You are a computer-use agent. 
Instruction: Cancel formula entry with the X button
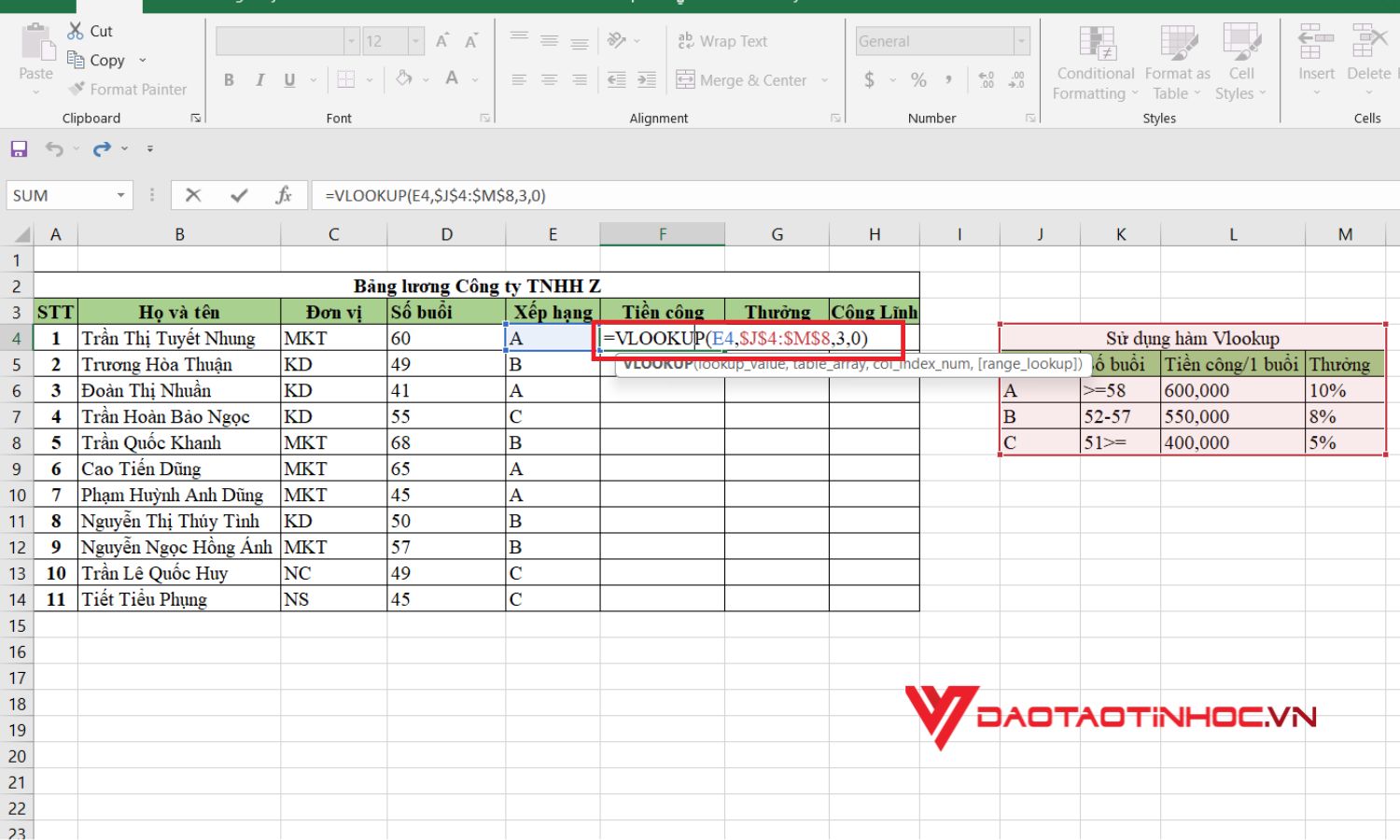click(x=194, y=195)
